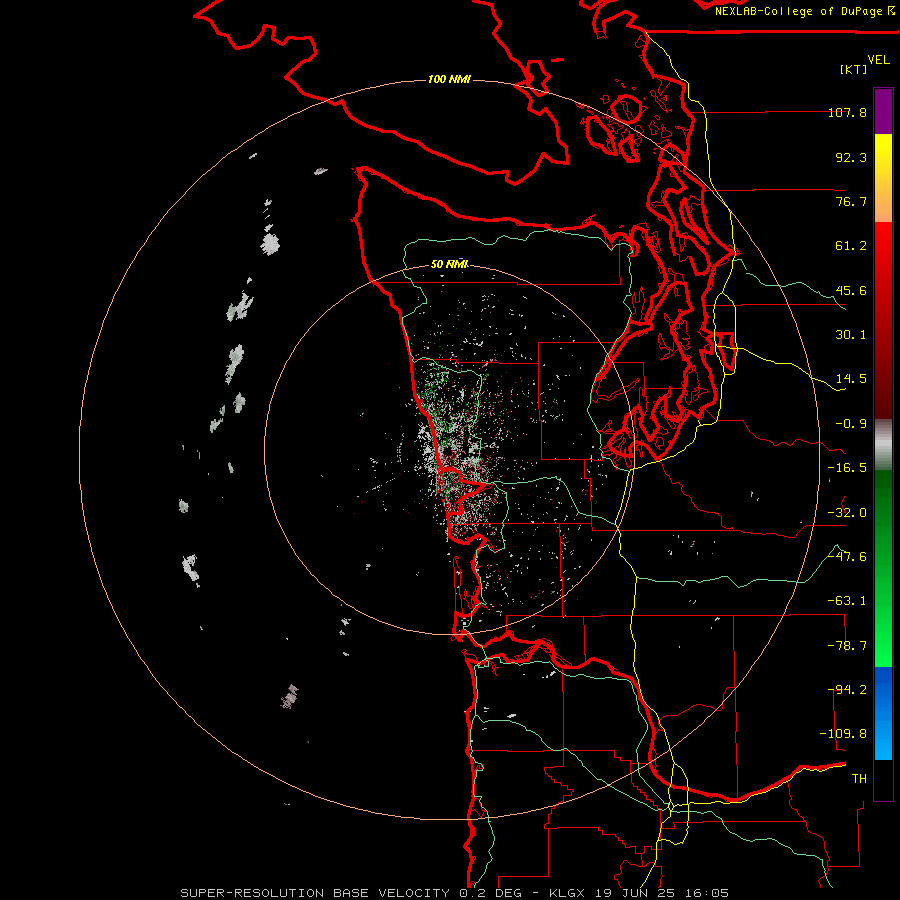Viewport: 900px width, 900px height.
Task: Click the 61.2 velocity scale value
Action: pos(851,246)
